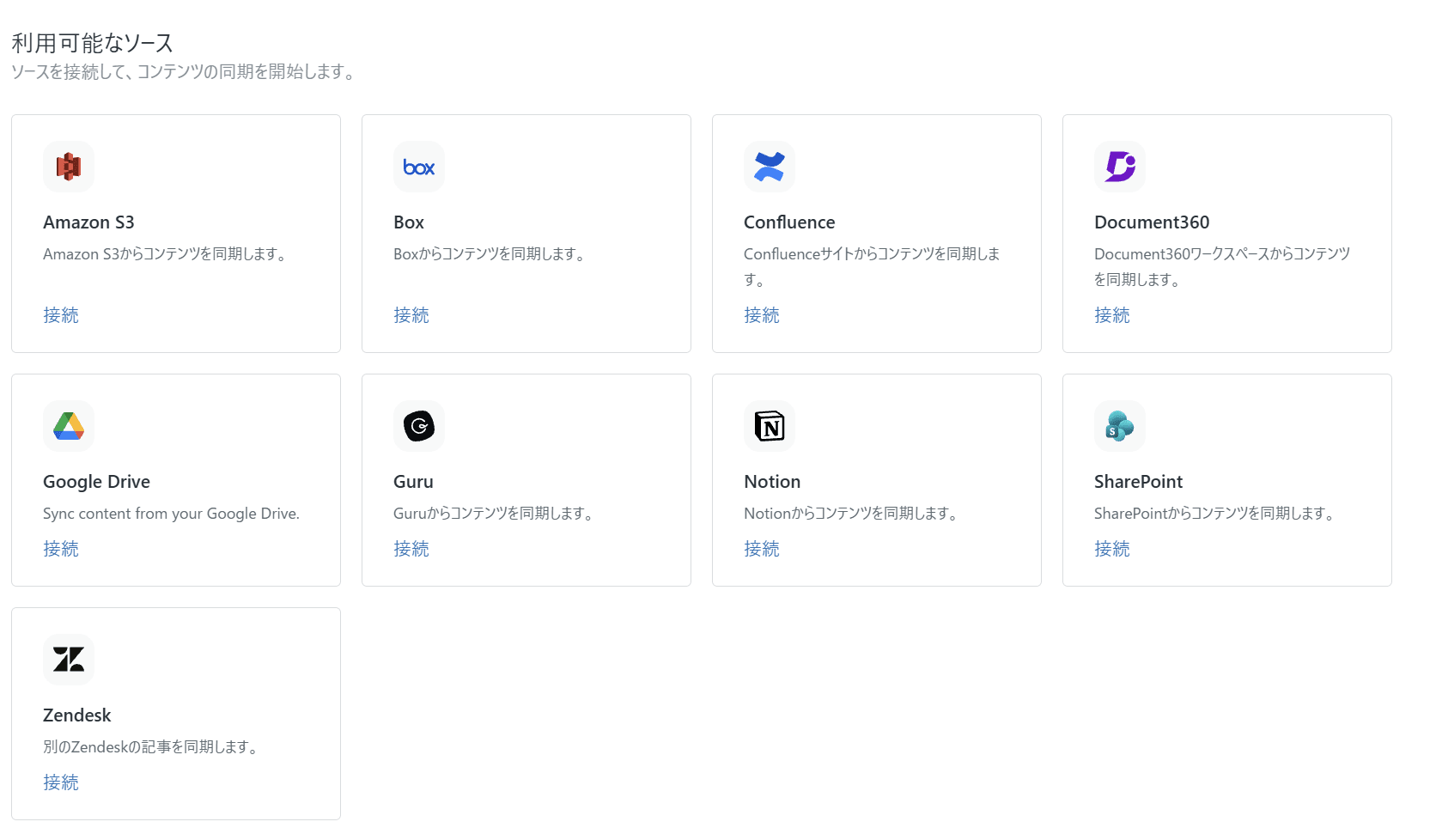Click the Document360 card title
The width and height of the screenshot is (1436, 840).
[1152, 222]
